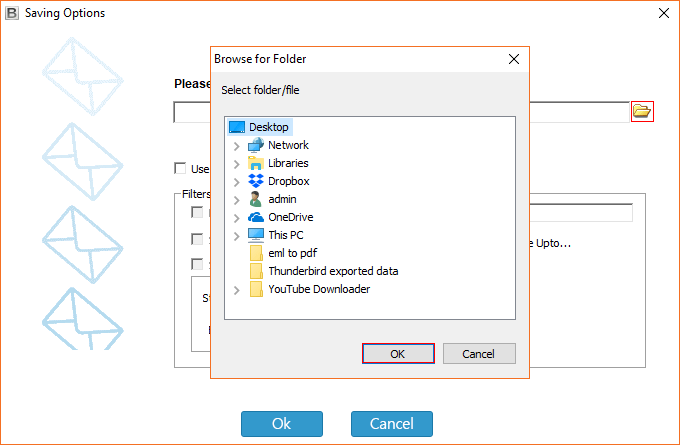Click the browse folder icon beside path field
Viewport: 680px width, 445px height.
[641, 111]
